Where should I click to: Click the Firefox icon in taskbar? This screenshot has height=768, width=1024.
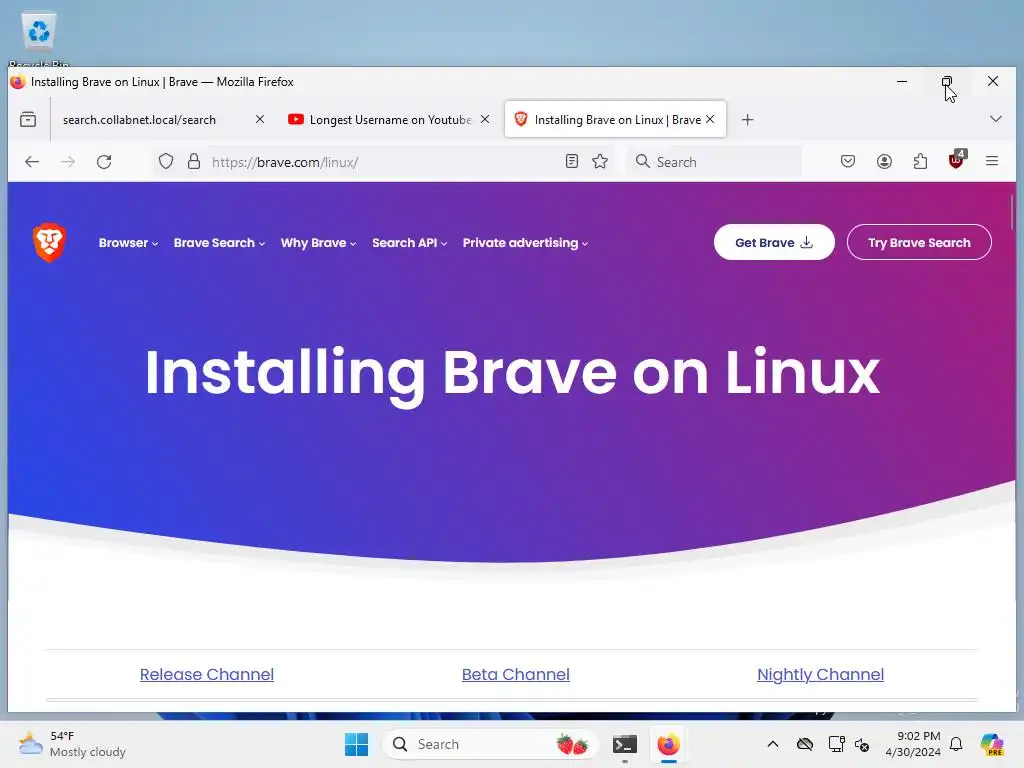click(669, 744)
